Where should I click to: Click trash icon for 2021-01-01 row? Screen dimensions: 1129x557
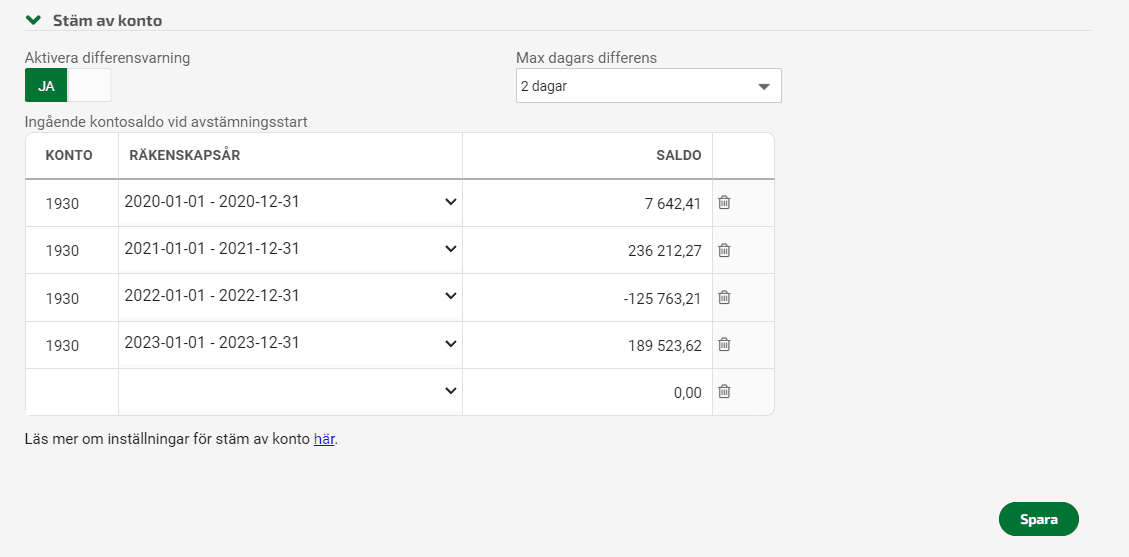pos(724,250)
